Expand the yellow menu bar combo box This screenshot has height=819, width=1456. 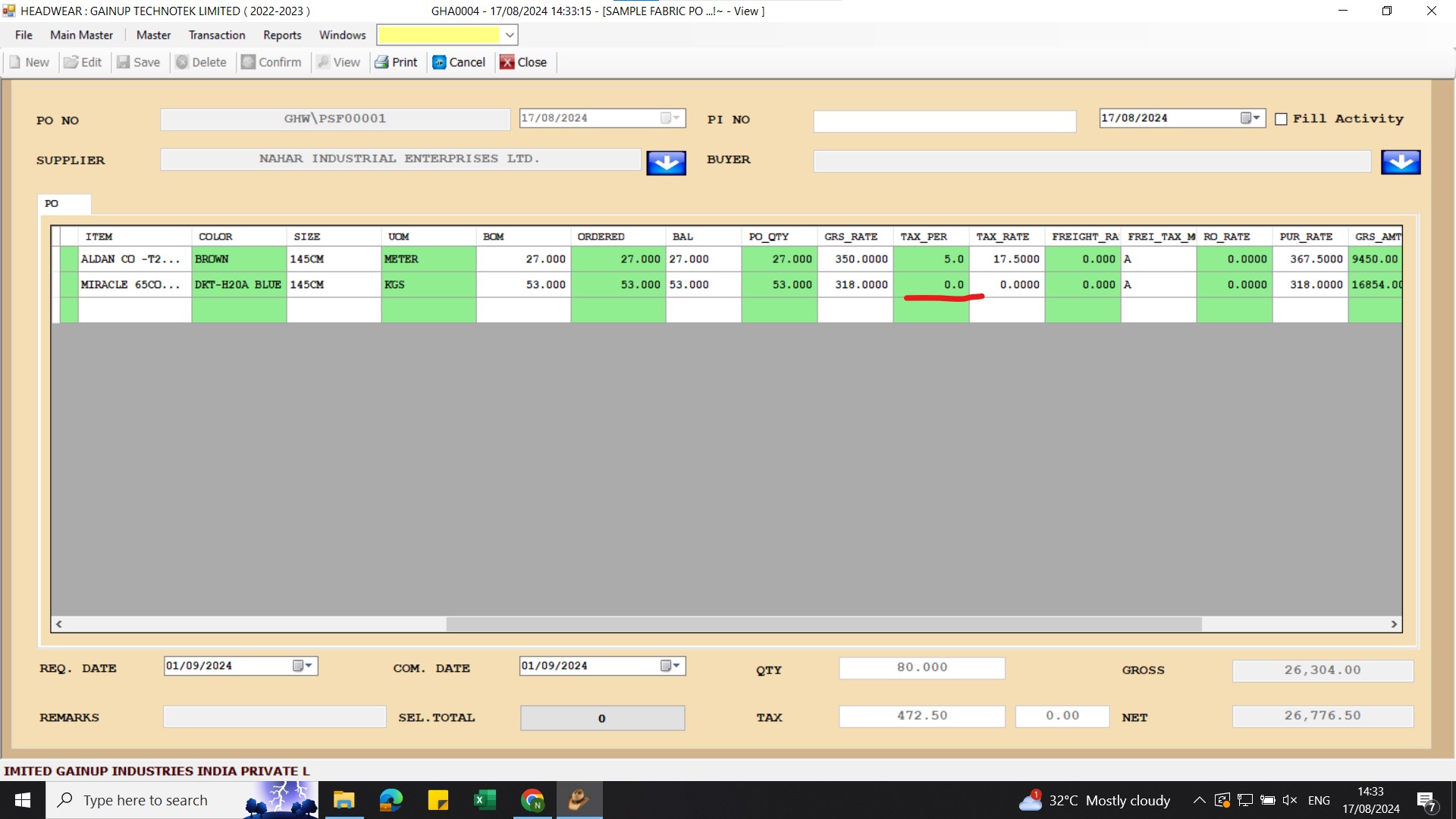[x=510, y=35]
